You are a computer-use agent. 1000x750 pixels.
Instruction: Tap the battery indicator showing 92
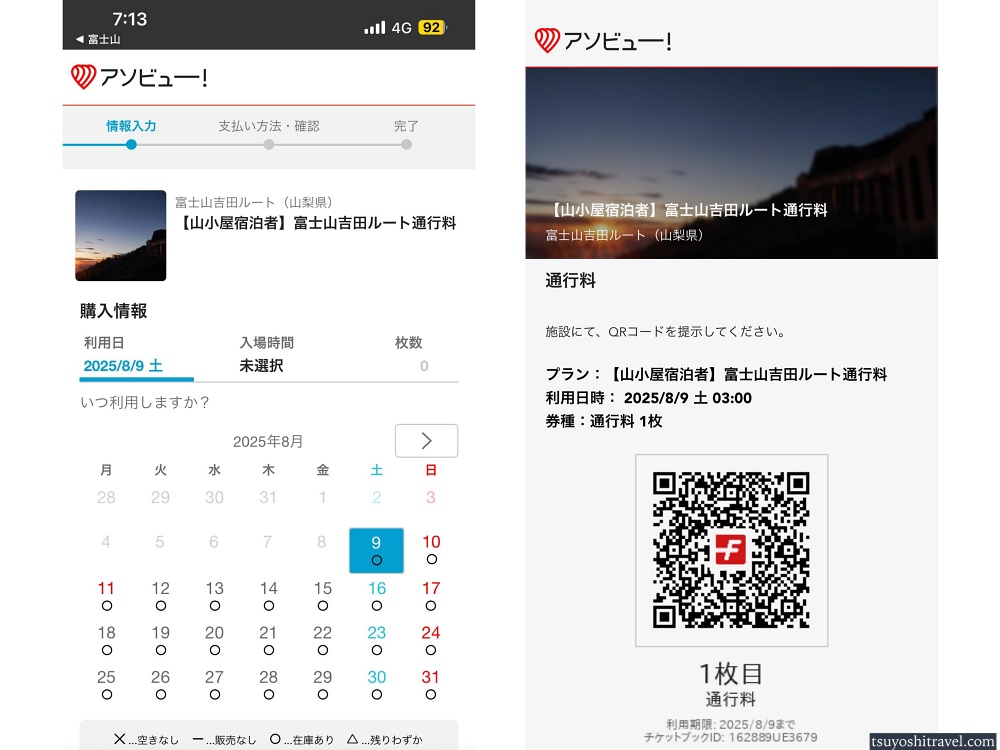(432, 27)
